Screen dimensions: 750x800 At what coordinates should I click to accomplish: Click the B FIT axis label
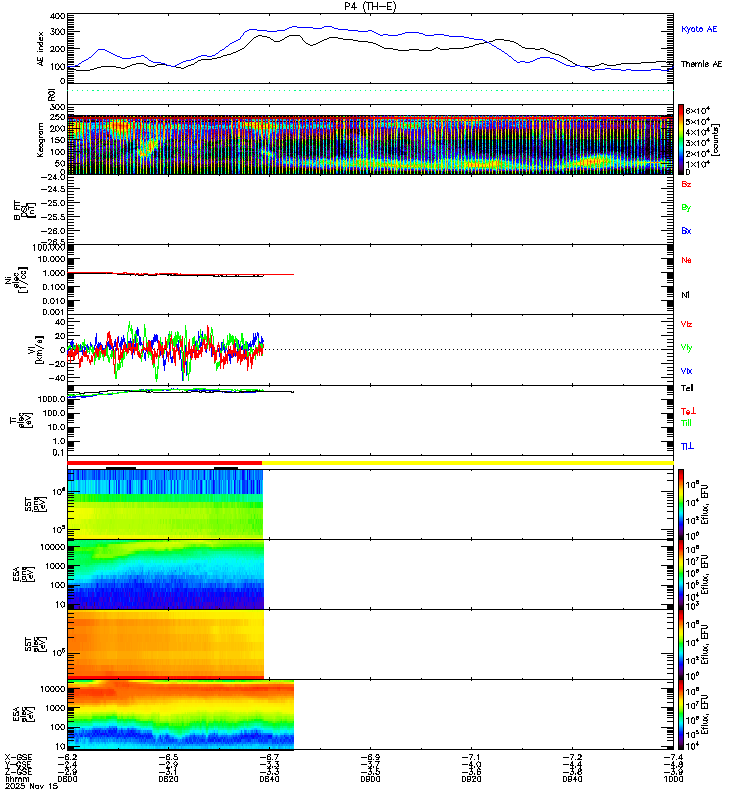[x=24, y=210]
